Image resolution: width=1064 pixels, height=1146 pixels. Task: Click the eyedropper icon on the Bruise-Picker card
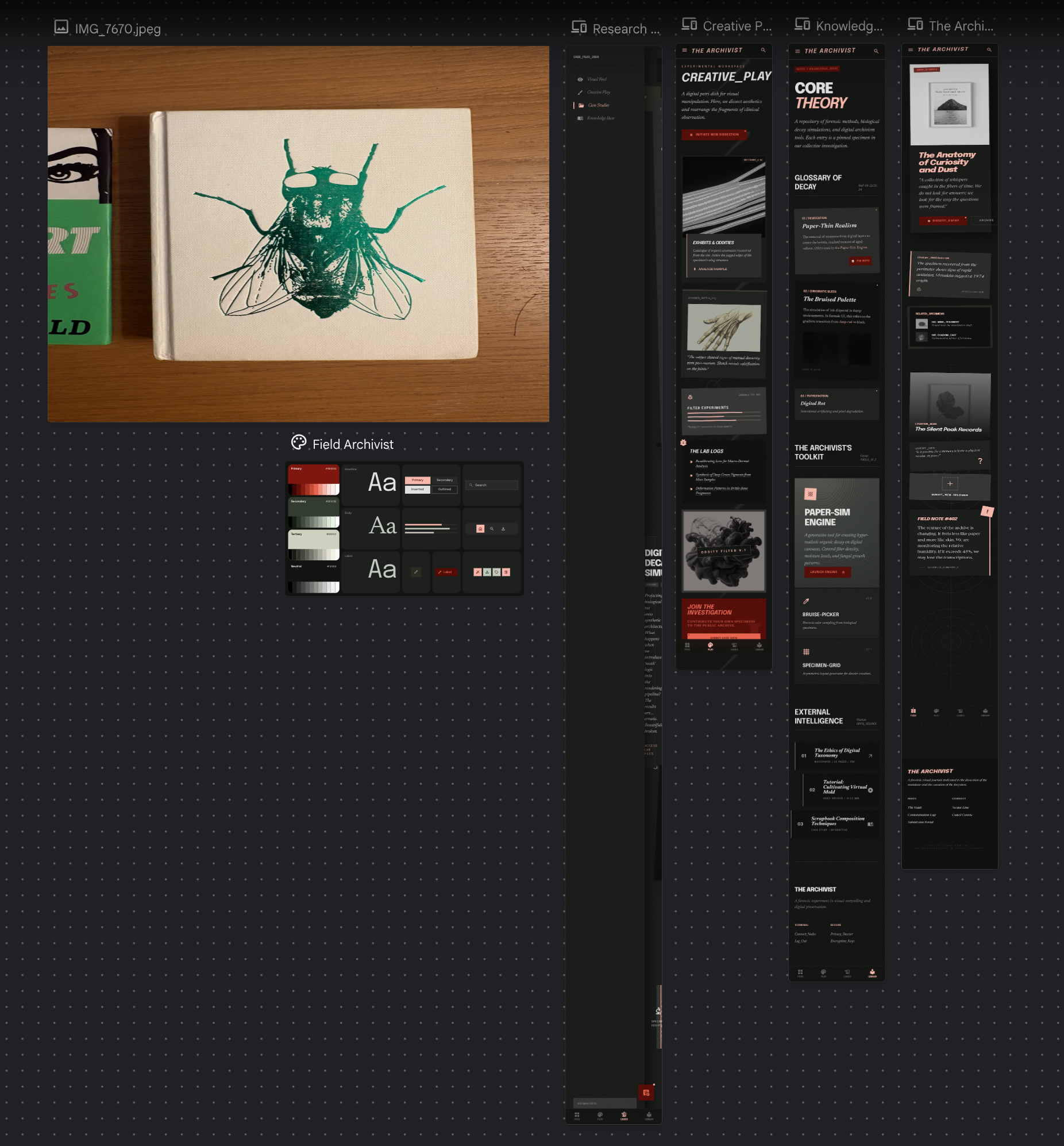[x=806, y=601]
